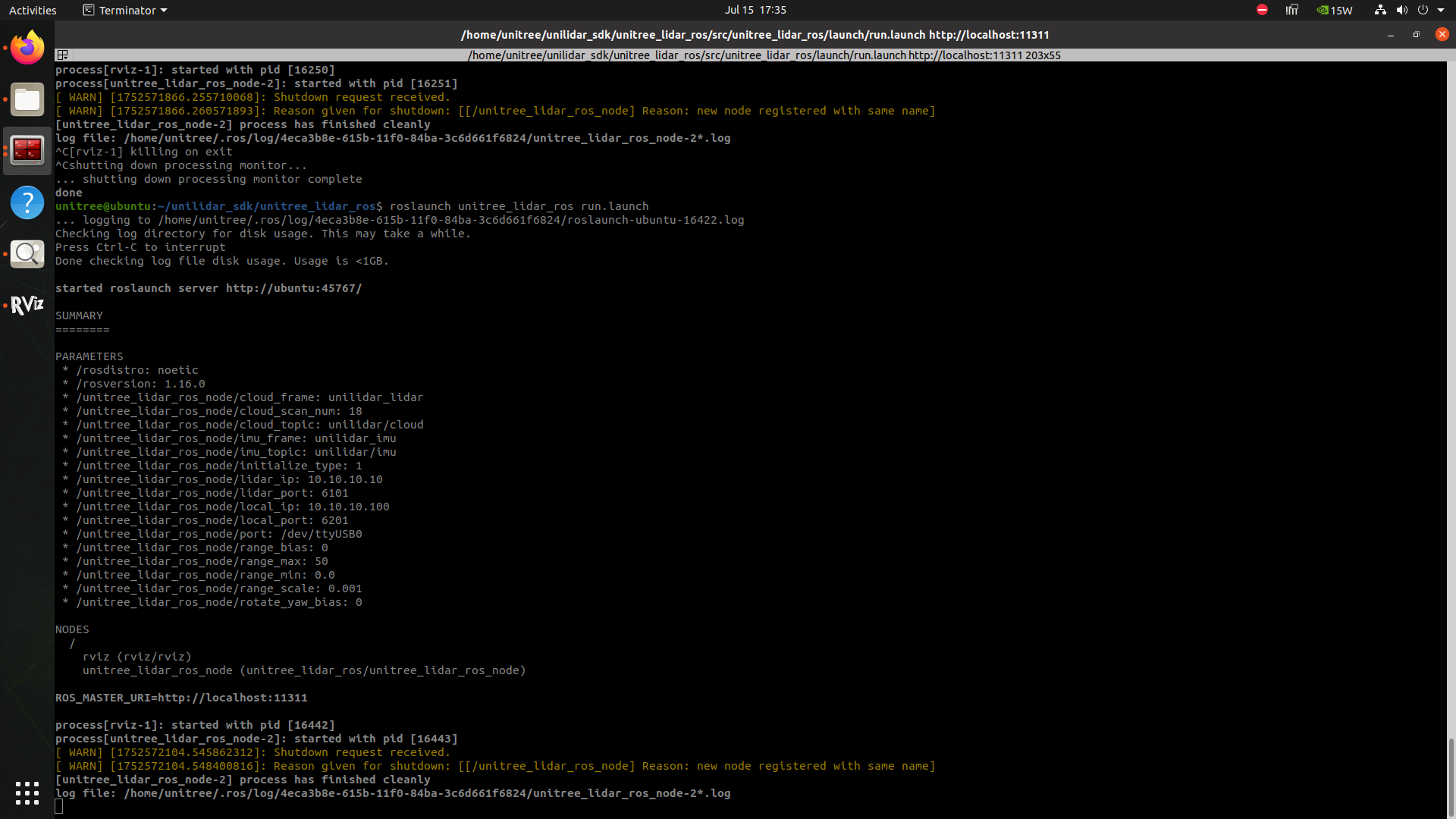Click '/rosdistro: noetic' parameter line
Viewport: 1456px width, 819px height.
point(130,370)
